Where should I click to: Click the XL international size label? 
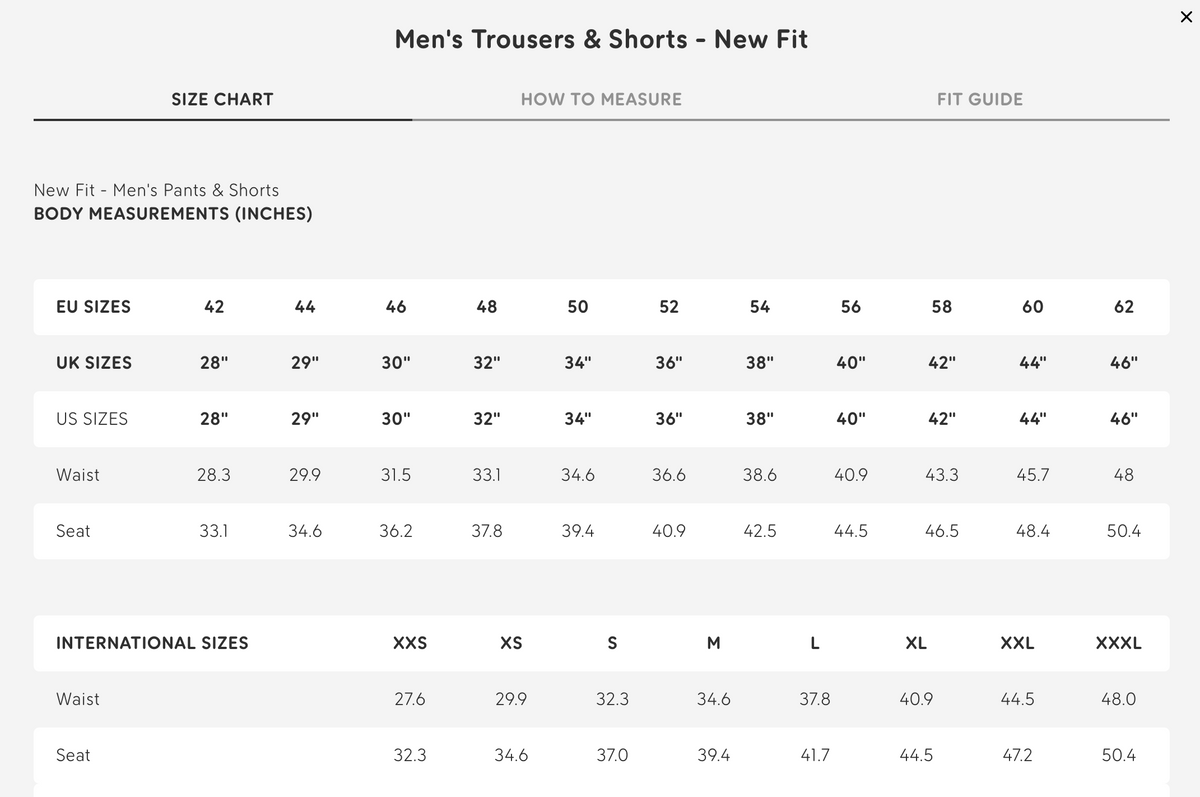click(916, 643)
